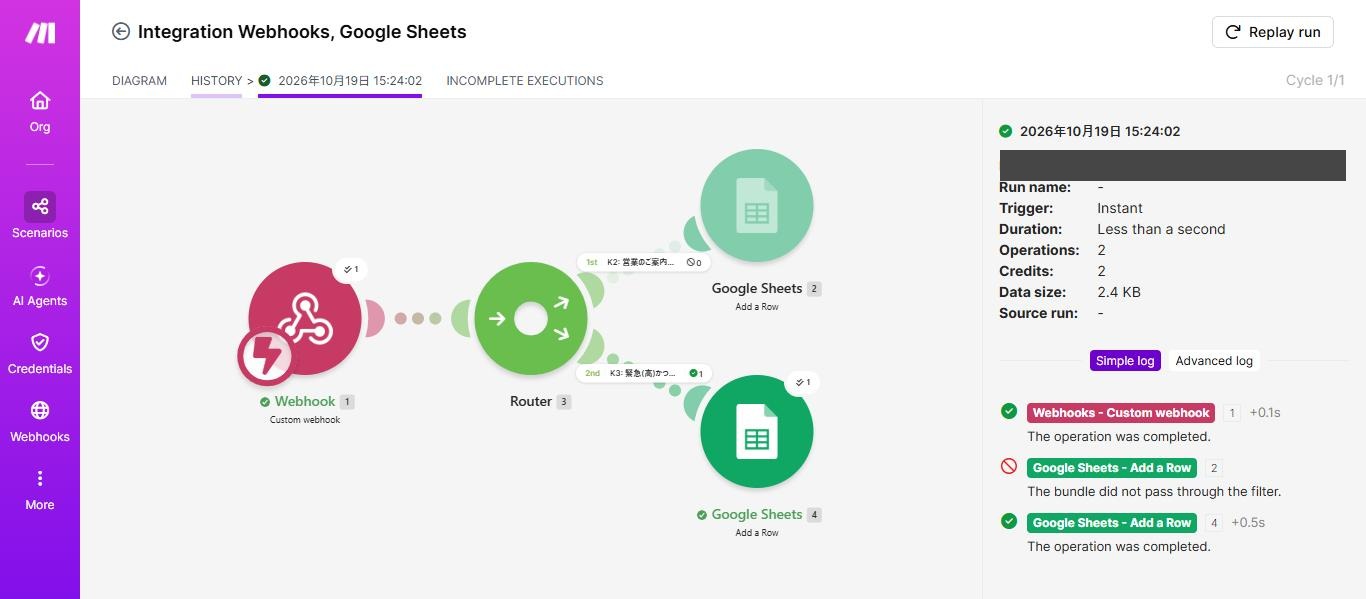Open the HISTORY tab
Screen dimensions: 1366x599
tap(216, 81)
